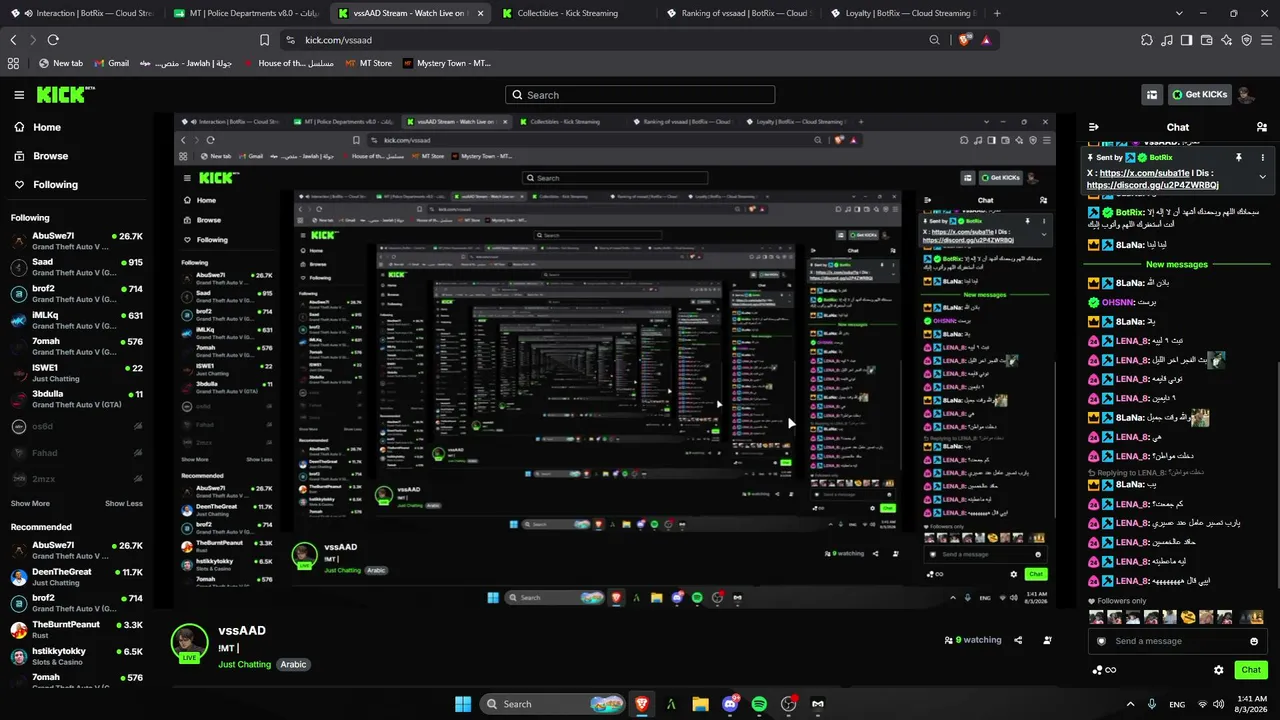The image size is (1280, 720).
Task: Open the discord.gg link in pinned message
Action: coord(1153,185)
